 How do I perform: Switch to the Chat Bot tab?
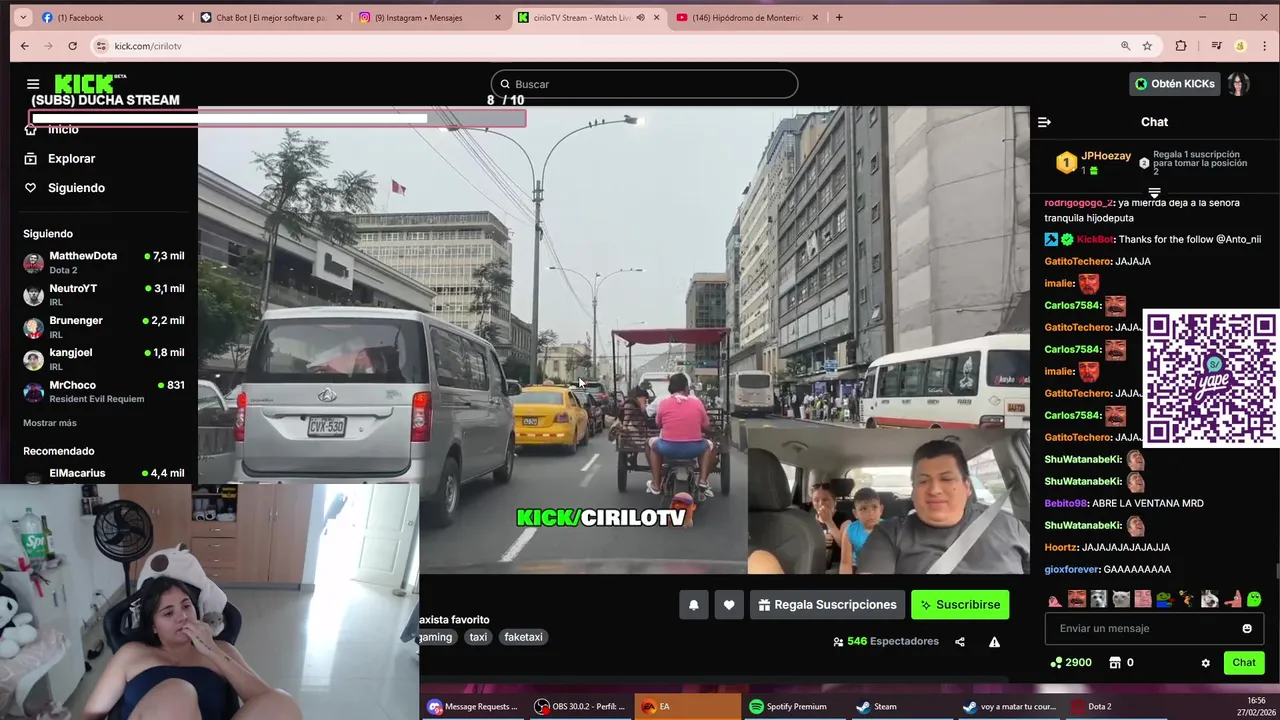[270, 17]
